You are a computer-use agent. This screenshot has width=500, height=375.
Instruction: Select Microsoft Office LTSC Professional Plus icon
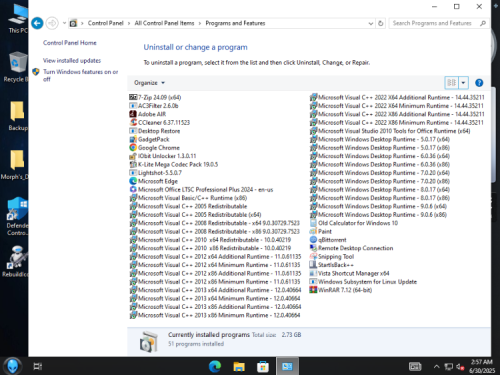133,189
